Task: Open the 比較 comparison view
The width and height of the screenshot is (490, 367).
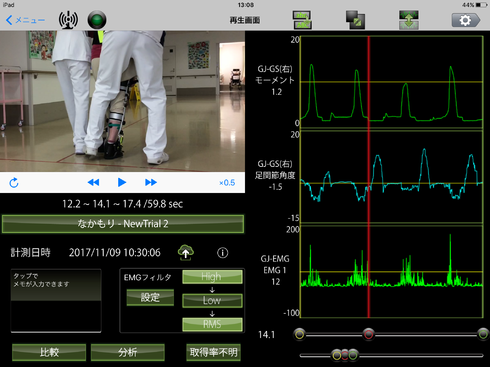Action: click(x=49, y=352)
